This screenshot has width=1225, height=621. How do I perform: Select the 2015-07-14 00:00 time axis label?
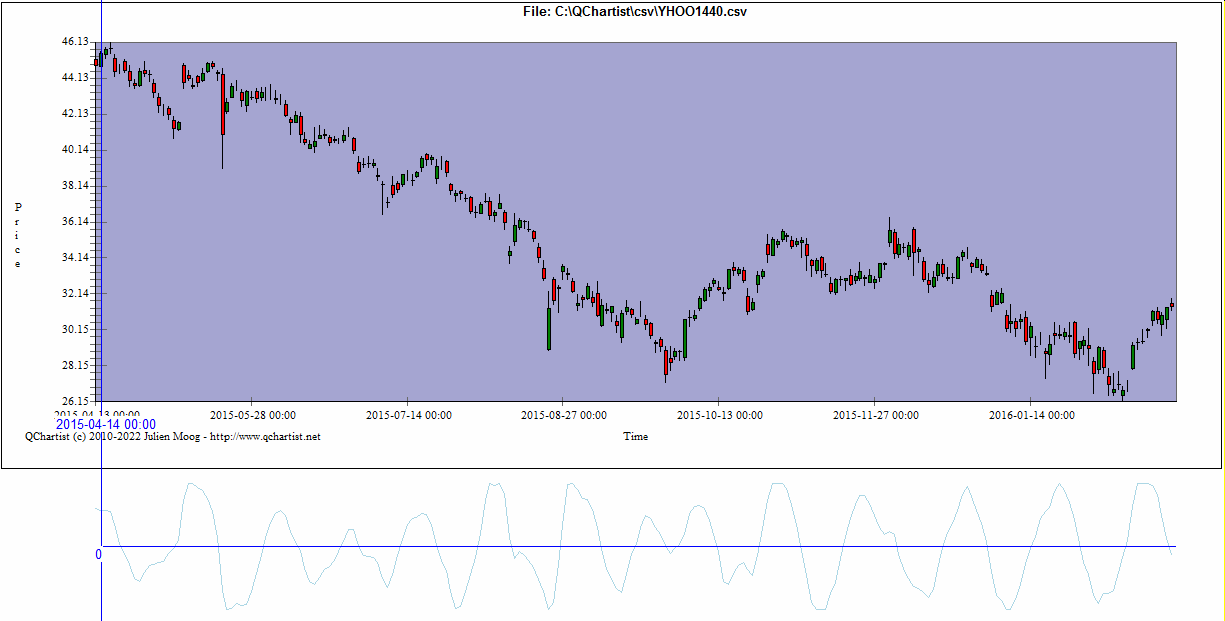pos(408,415)
